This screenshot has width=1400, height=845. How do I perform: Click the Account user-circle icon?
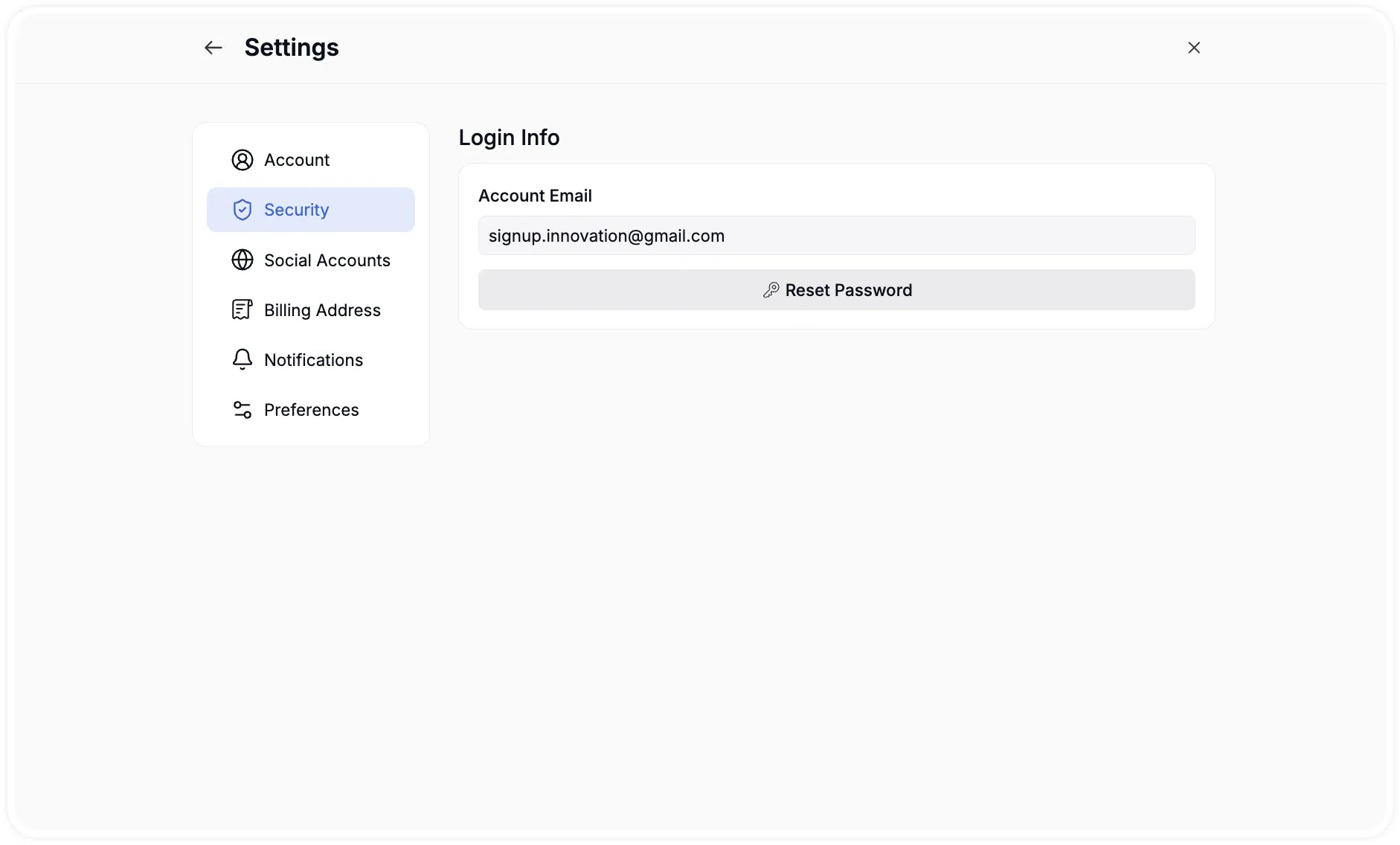pos(243,160)
